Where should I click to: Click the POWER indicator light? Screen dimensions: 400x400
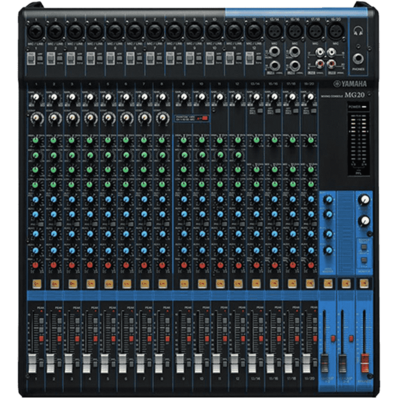[363, 107]
